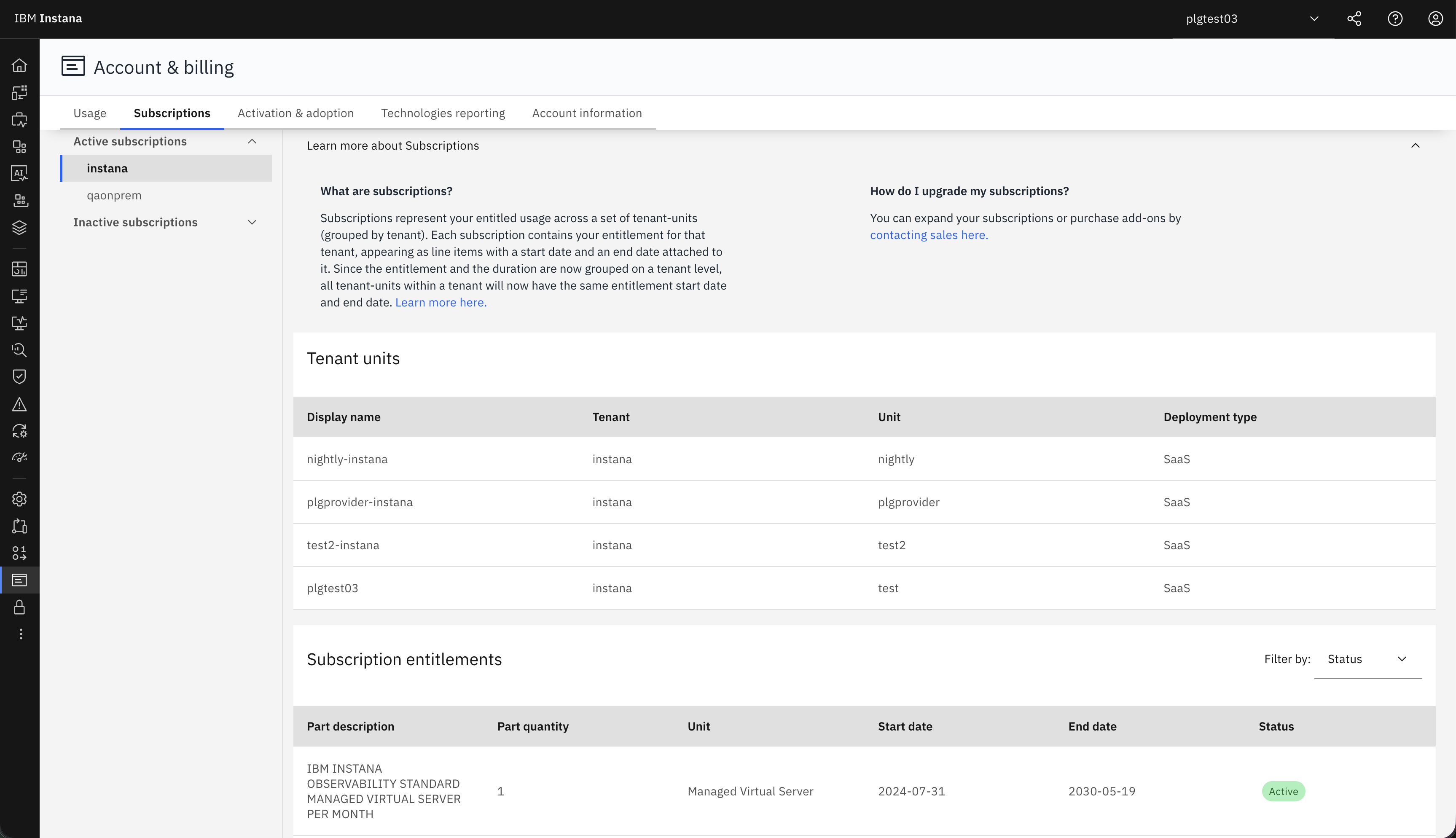Open the plgtest03 tenant unit dropdown
Viewport: 1456px width, 838px height.
click(x=1253, y=19)
